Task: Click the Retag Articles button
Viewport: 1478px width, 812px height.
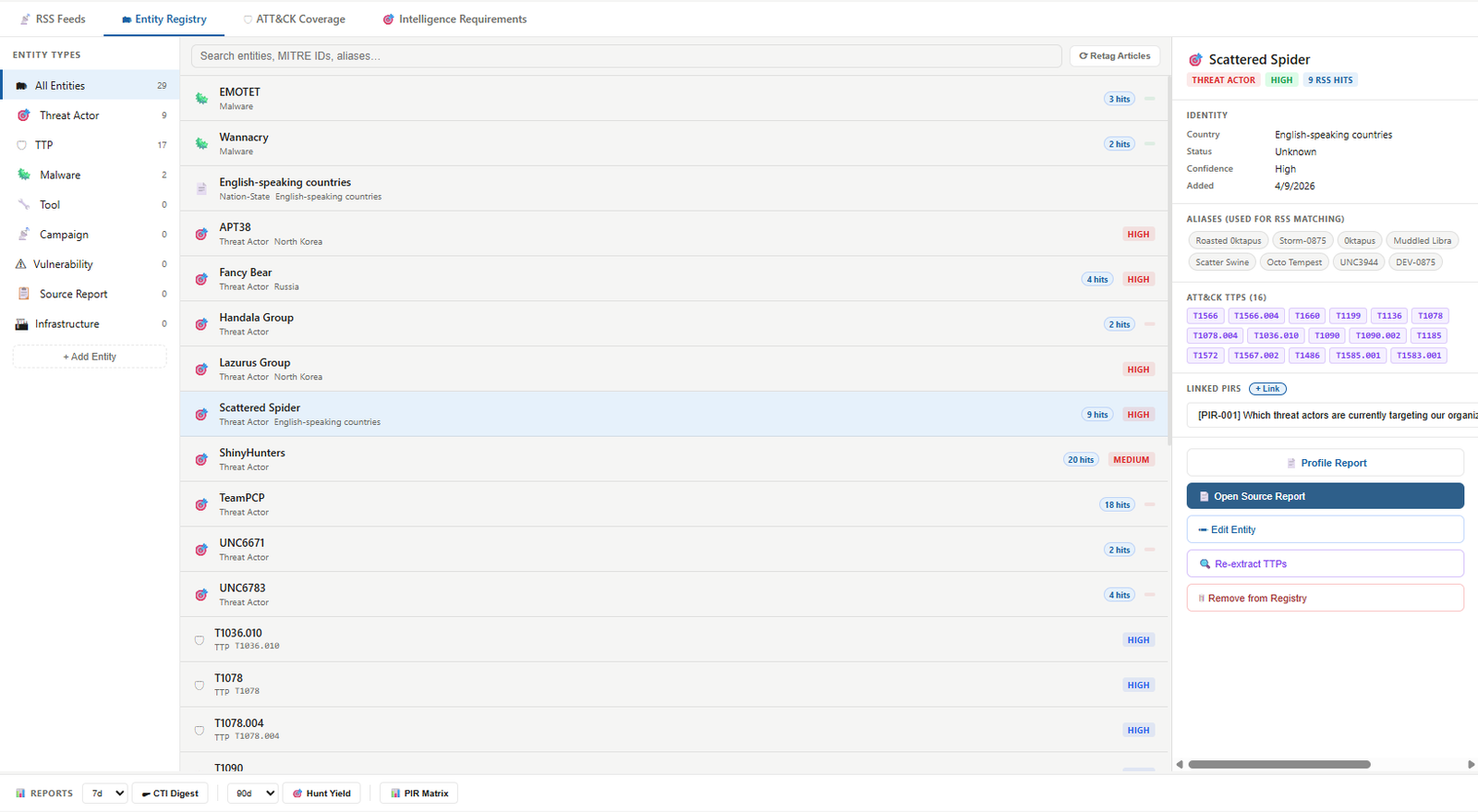Action: pyautogui.click(x=1115, y=56)
